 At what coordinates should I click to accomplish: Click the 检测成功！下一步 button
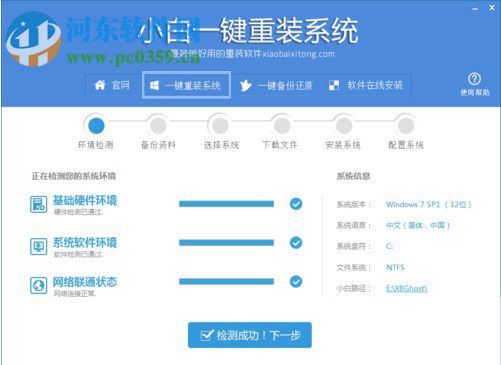tap(250, 335)
